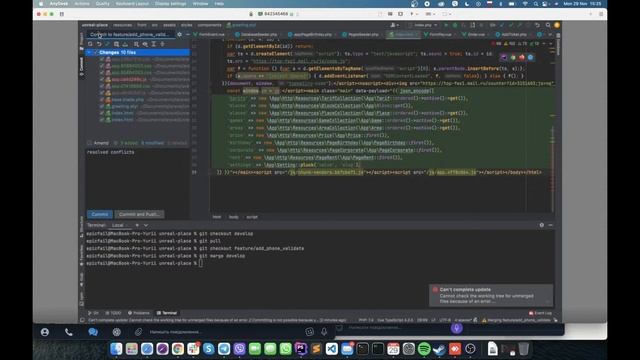640x360 pixels.
Task: Click the Can't complete update notification
Action: pyautogui.click(x=491, y=295)
